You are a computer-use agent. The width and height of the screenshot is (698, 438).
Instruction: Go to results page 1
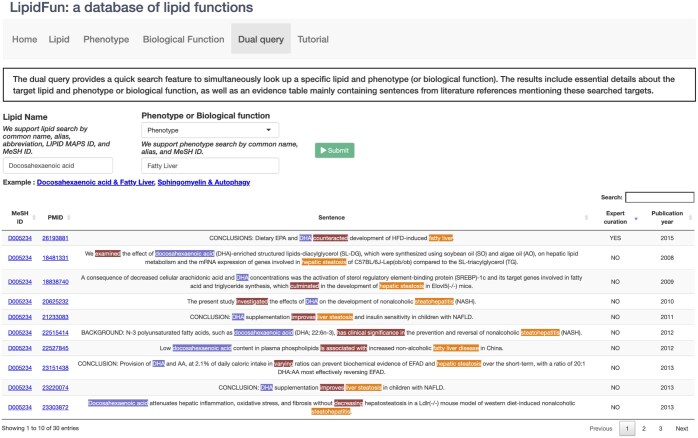[627, 428]
